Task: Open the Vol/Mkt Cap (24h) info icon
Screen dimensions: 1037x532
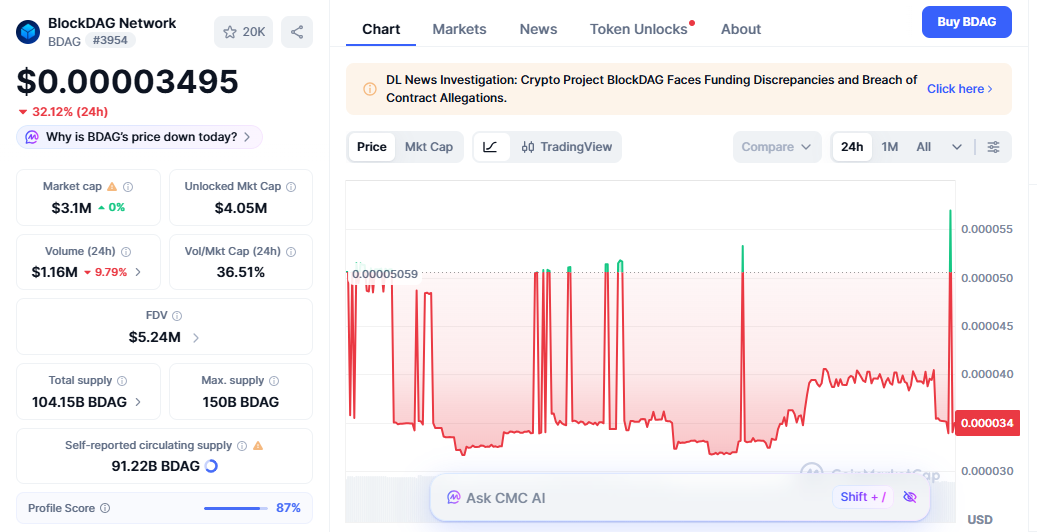Action: pyautogui.click(x=291, y=252)
